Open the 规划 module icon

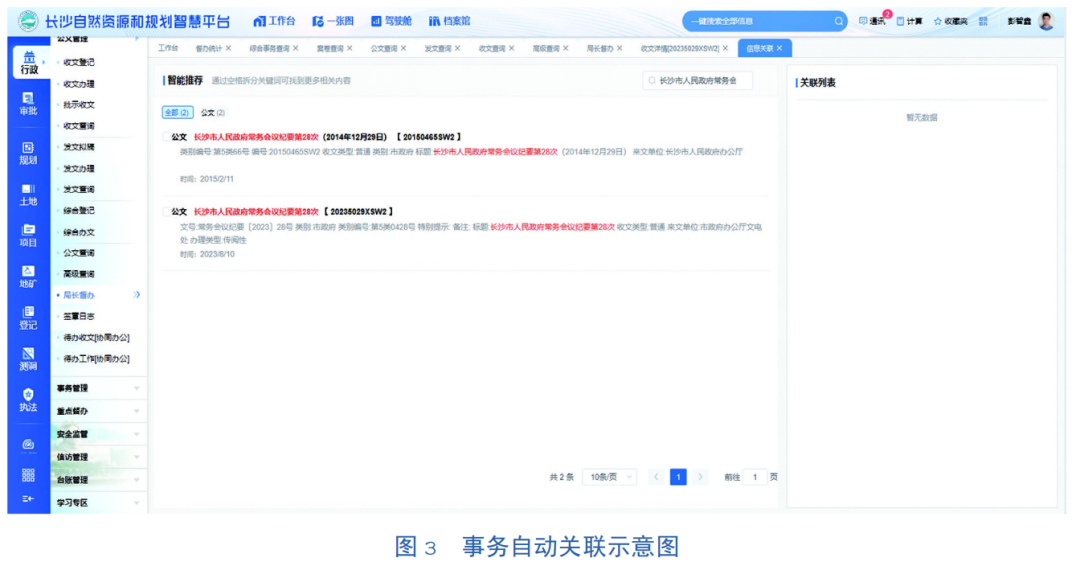[28, 153]
